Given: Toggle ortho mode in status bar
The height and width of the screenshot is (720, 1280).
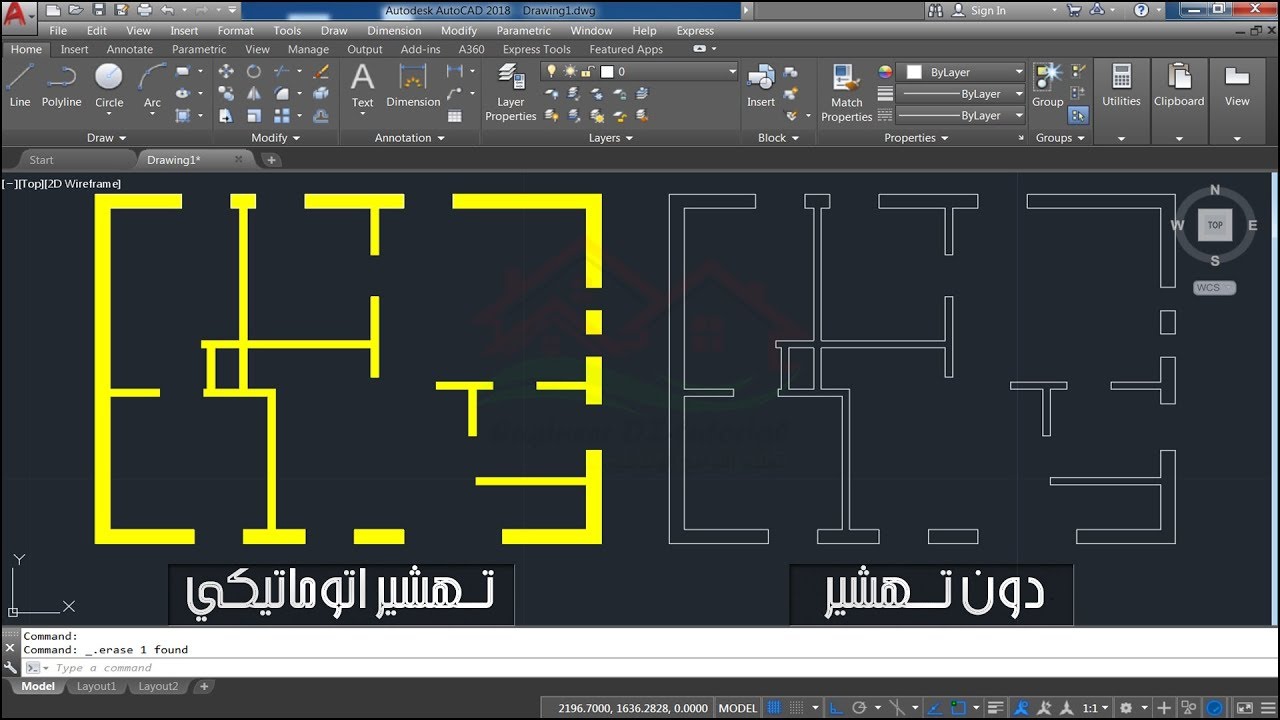Looking at the screenshot, I should 835,708.
